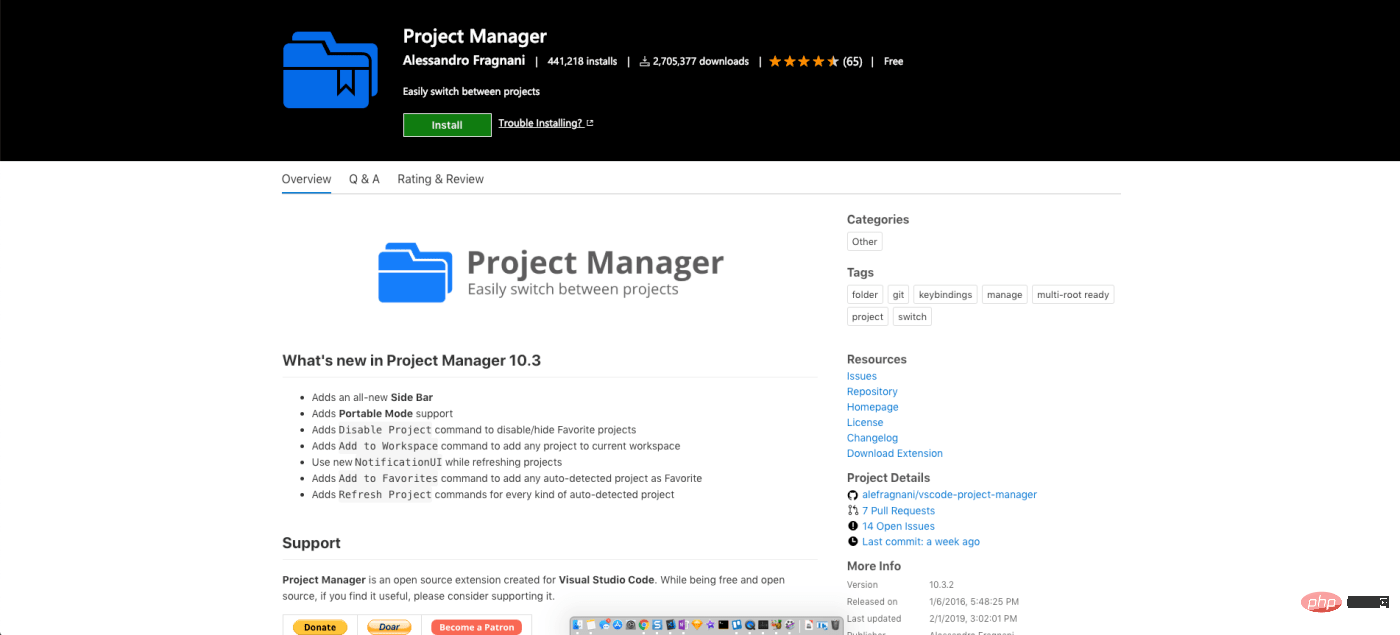Open Last commit: a week ago link
The image size is (1400, 635).
[x=921, y=542]
